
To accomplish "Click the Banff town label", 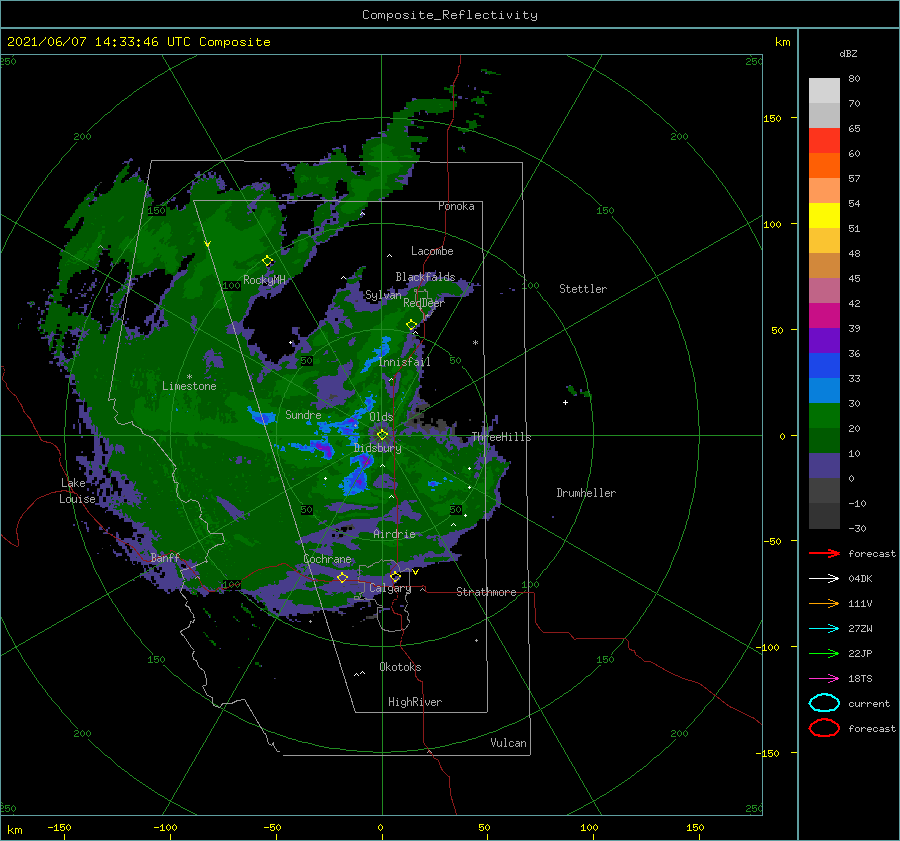I will [x=165, y=557].
